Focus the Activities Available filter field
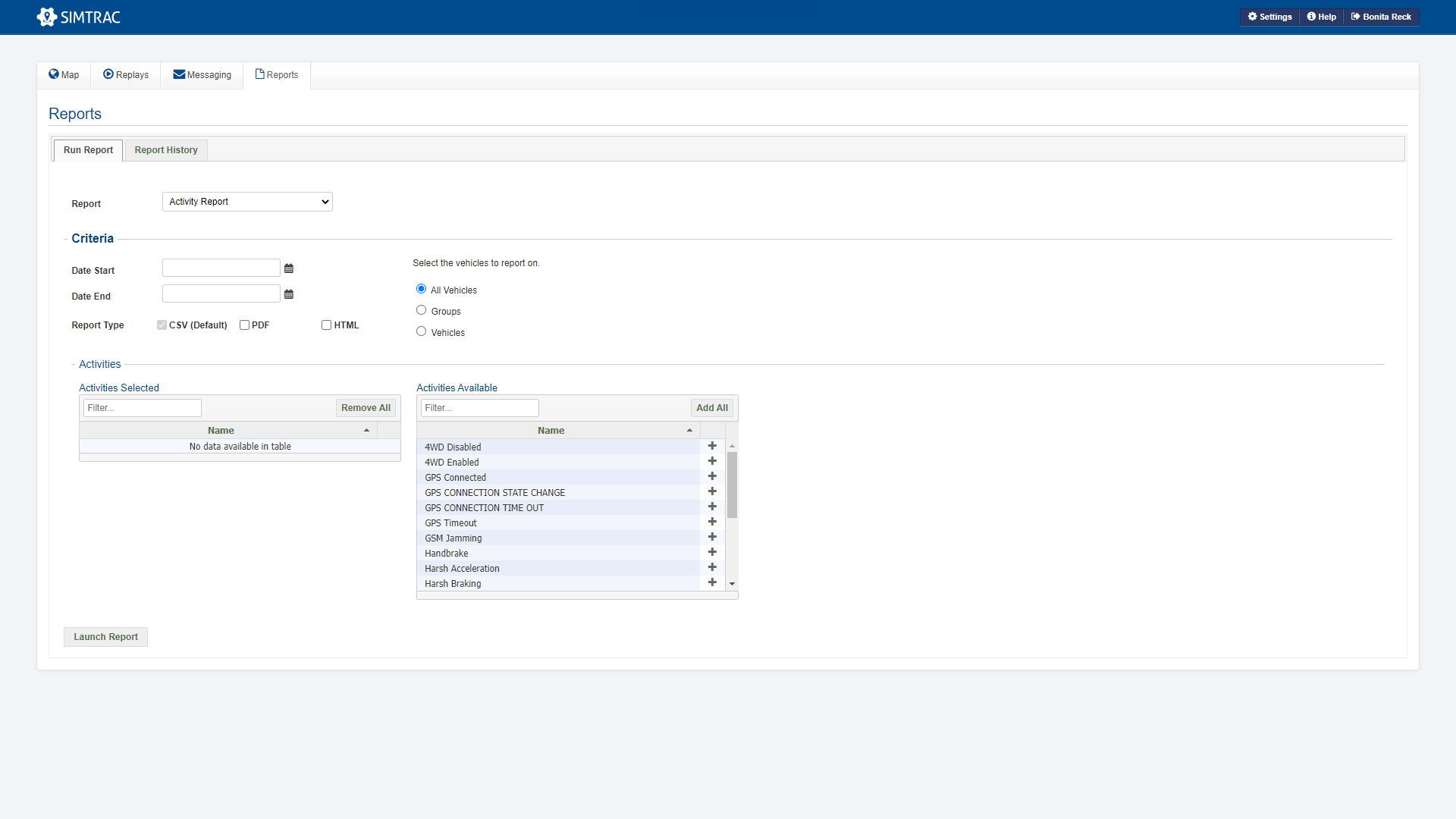The width and height of the screenshot is (1456, 819). click(x=480, y=408)
